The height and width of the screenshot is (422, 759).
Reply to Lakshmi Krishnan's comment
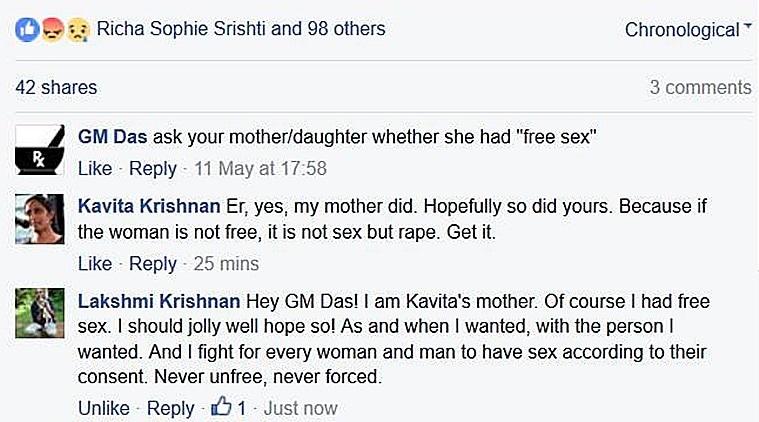[x=171, y=408]
